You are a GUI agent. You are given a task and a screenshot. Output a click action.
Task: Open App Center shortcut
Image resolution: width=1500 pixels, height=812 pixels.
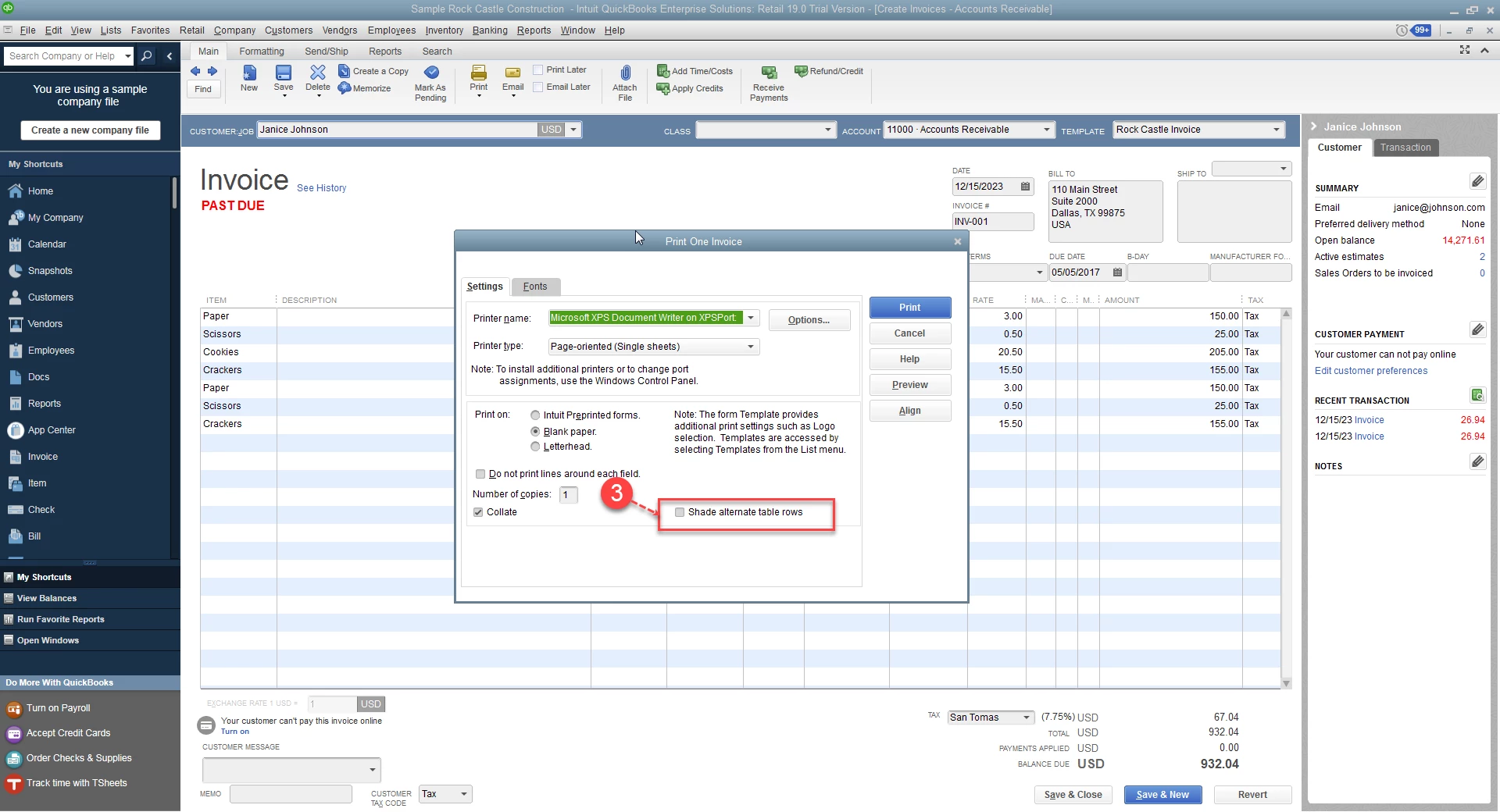52,430
